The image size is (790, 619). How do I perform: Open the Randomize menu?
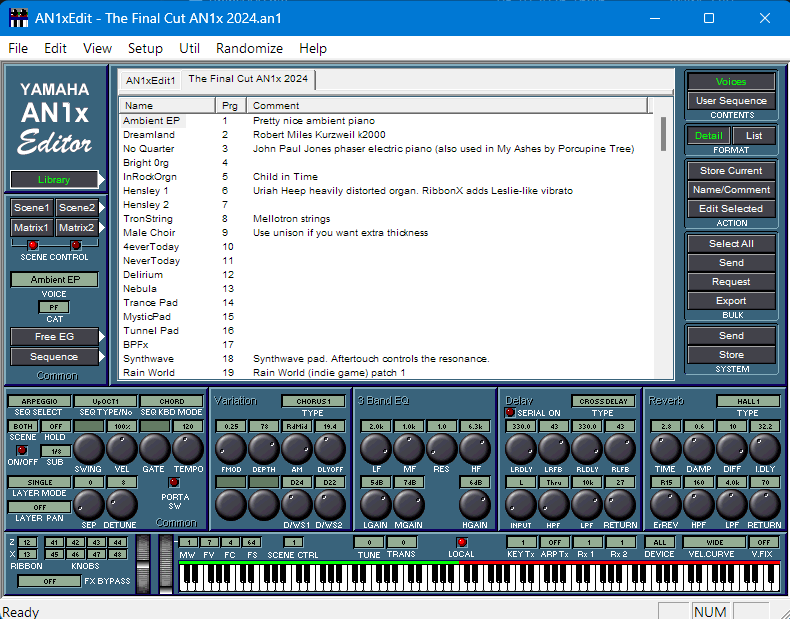pyautogui.click(x=249, y=48)
